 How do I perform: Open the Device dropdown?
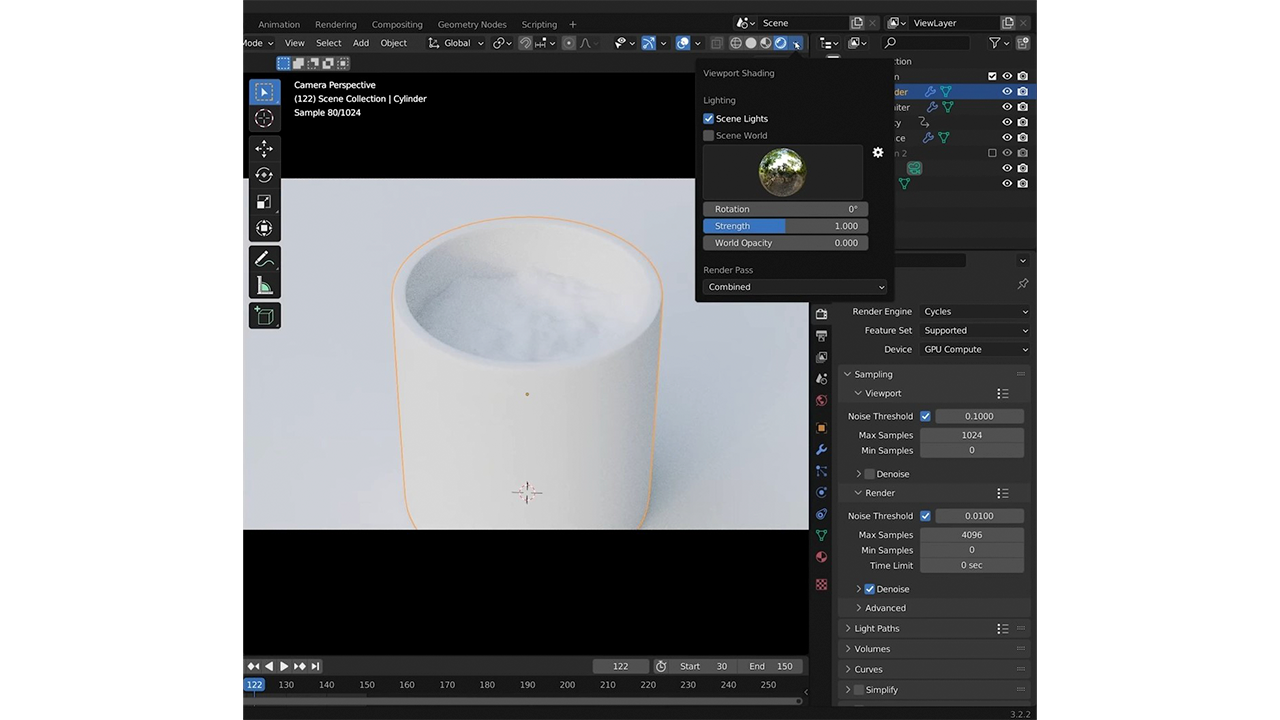coord(975,349)
